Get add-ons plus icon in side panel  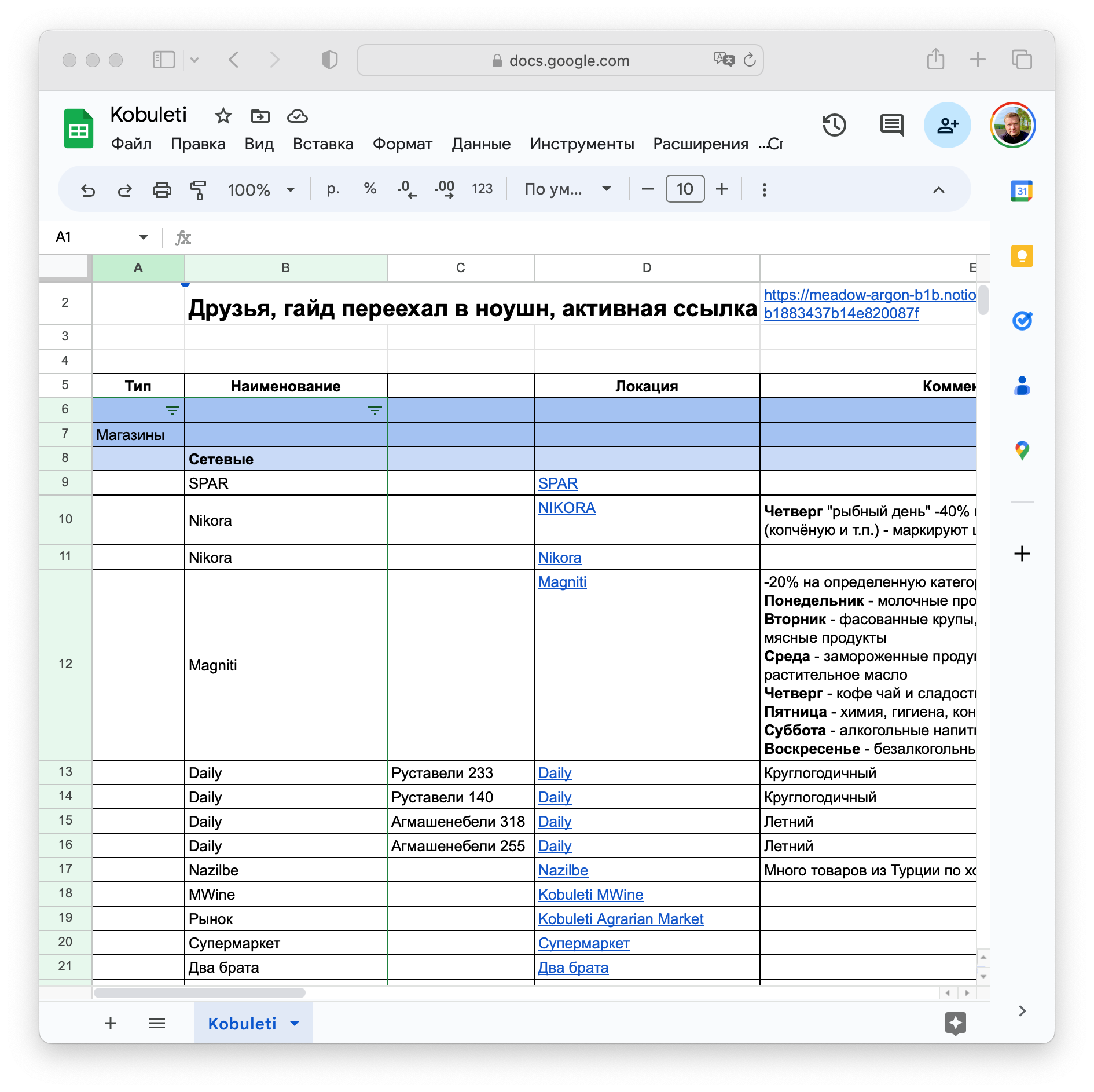1022,554
